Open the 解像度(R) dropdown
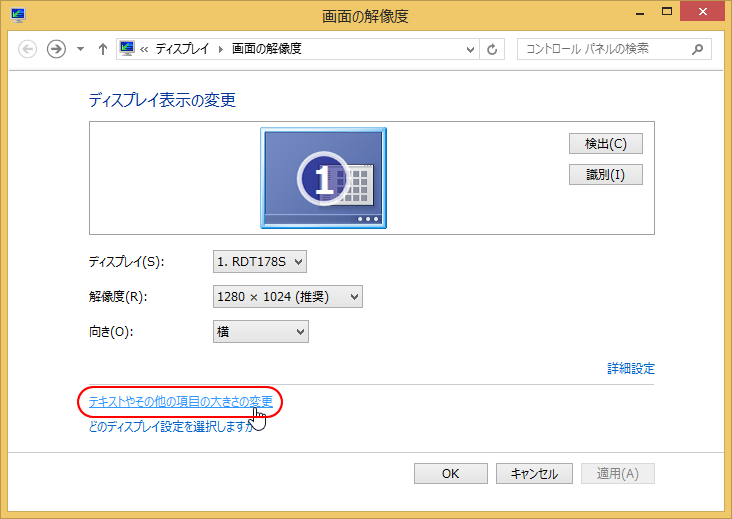The image size is (732, 519). tap(288, 297)
